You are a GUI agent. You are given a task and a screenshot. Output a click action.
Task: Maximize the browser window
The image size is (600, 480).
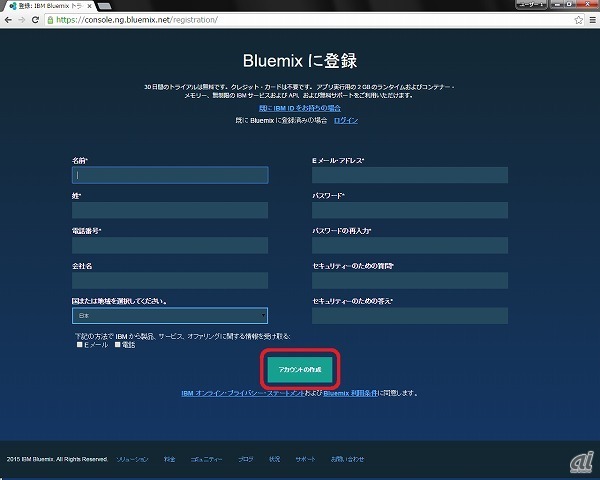tap(569, 4)
